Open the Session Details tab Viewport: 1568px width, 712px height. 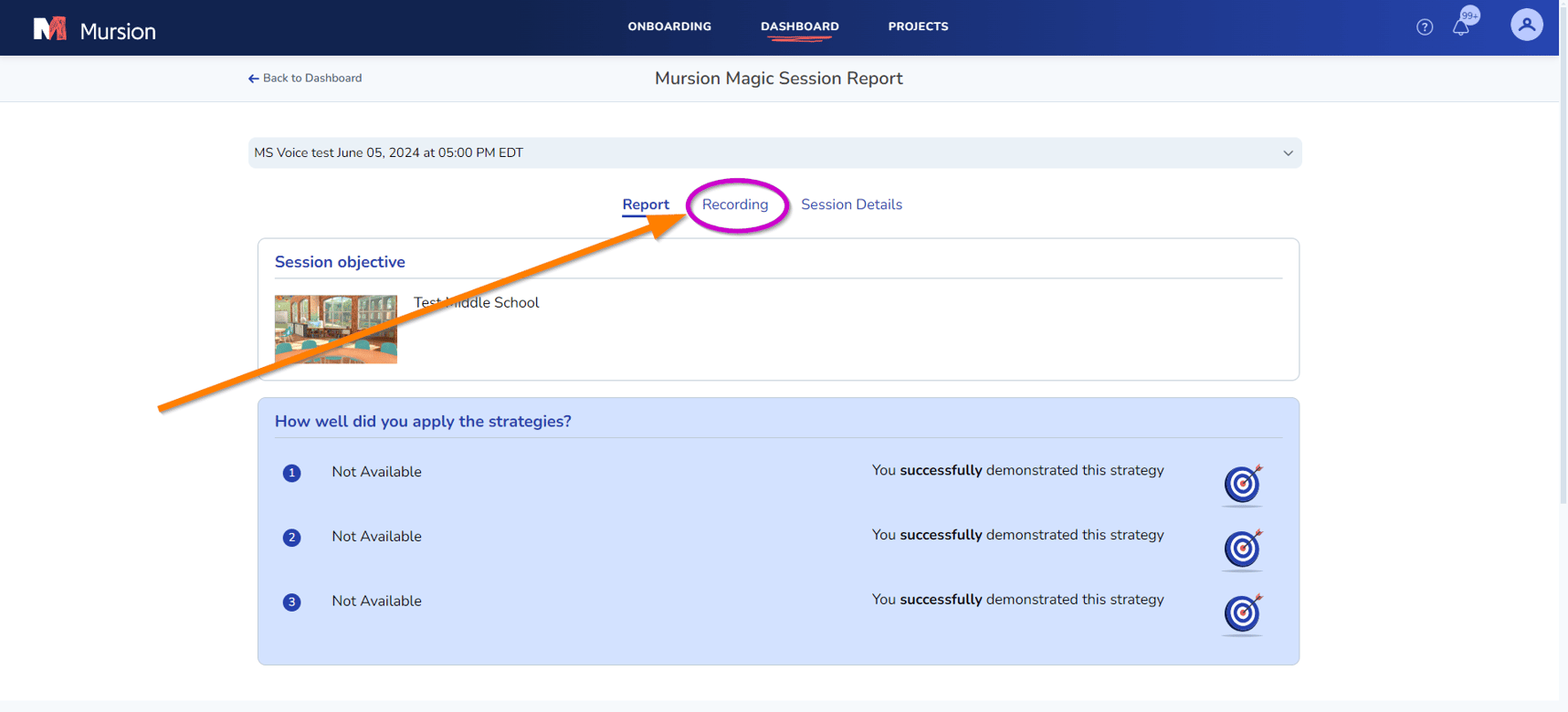click(x=851, y=204)
